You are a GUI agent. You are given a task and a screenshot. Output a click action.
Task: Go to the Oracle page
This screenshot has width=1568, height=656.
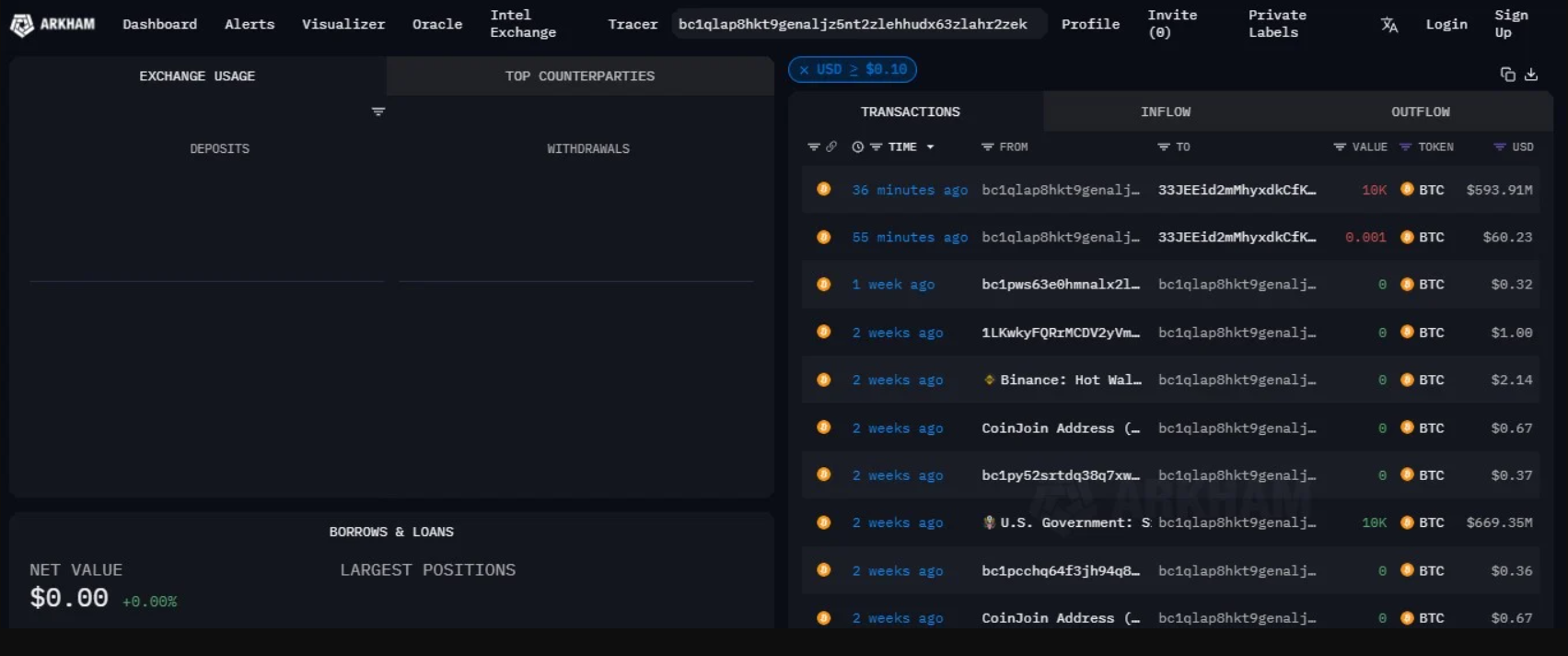point(437,24)
